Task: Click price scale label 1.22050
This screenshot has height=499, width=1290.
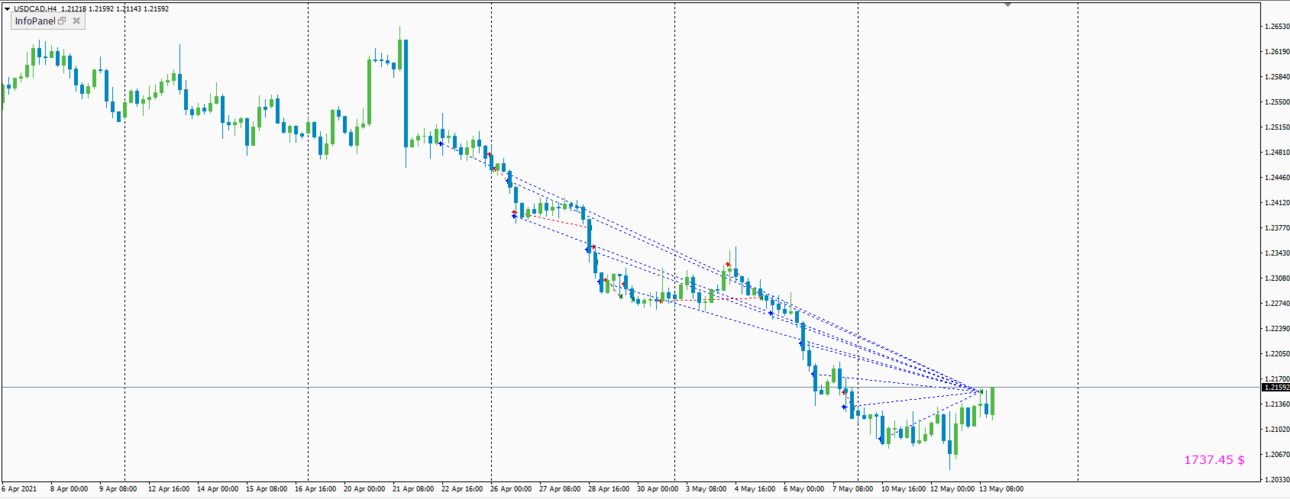Action: point(1275,353)
